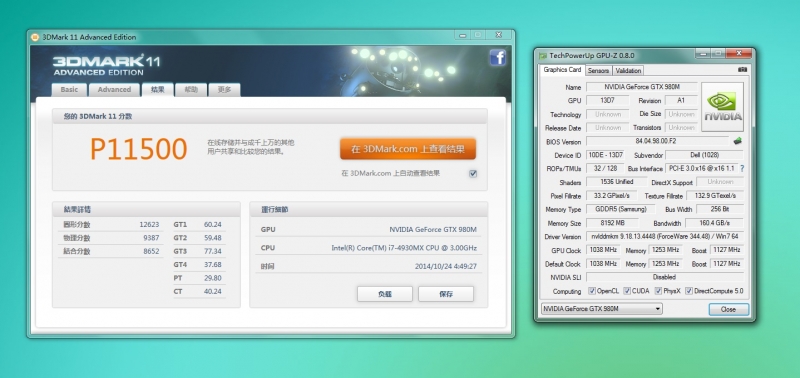Click the Bandwidth field 160.4 GB/s
This screenshot has width=800, height=378.
(x=714, y=223)
